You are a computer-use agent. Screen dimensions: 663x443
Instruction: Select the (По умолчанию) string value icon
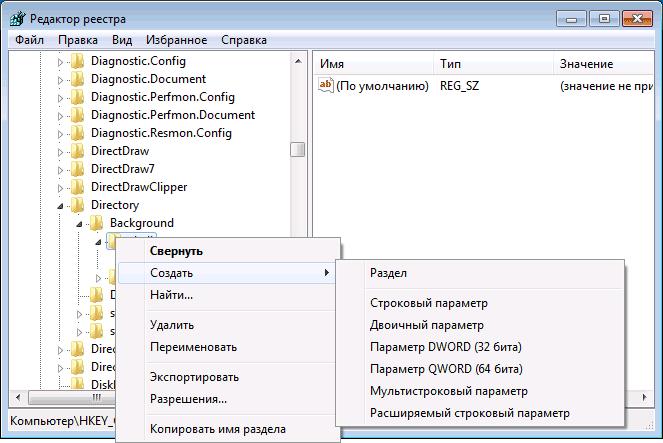point(326,85)
